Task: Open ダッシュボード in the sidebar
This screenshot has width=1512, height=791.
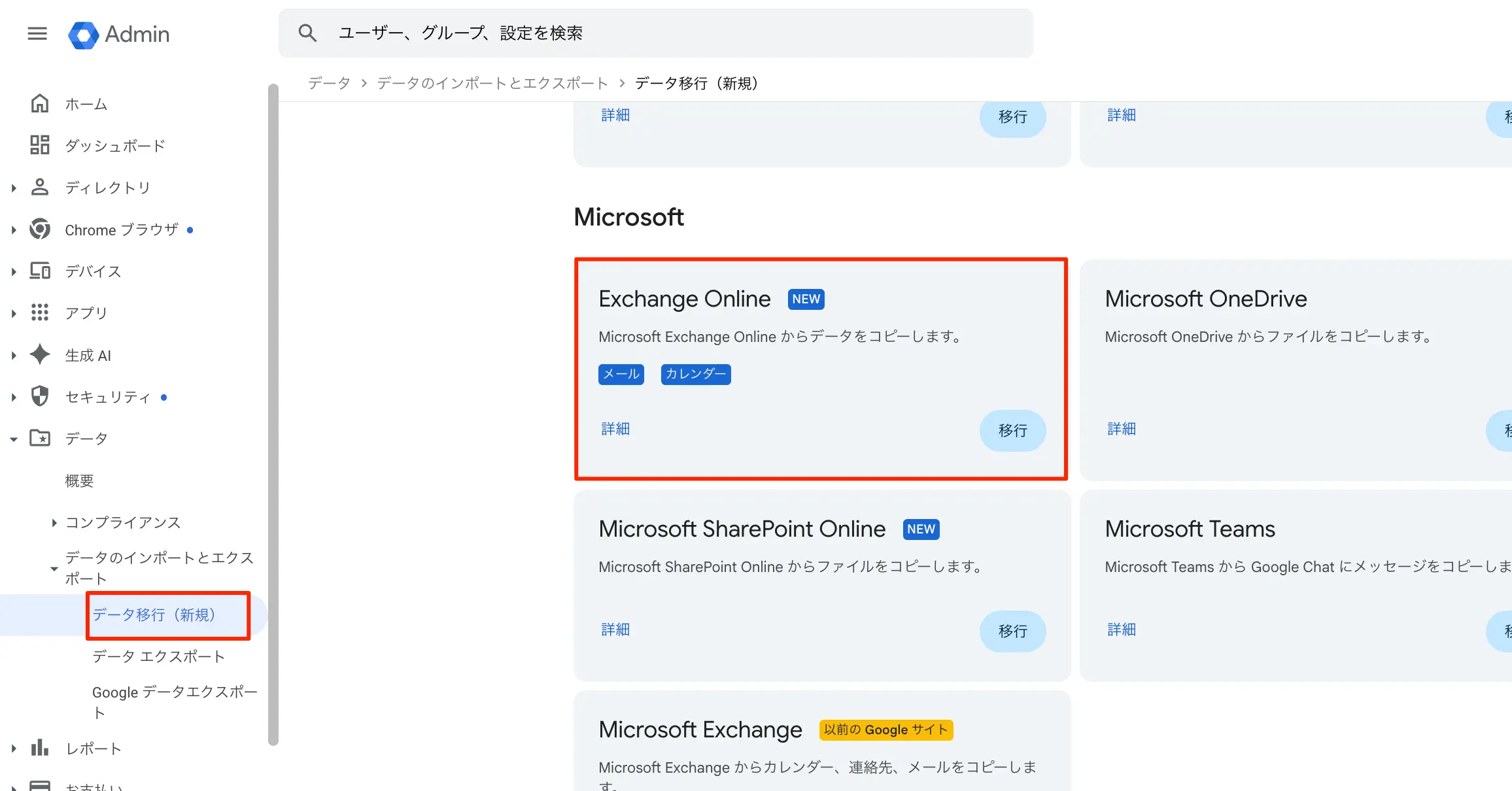Action: click(115, 146)
